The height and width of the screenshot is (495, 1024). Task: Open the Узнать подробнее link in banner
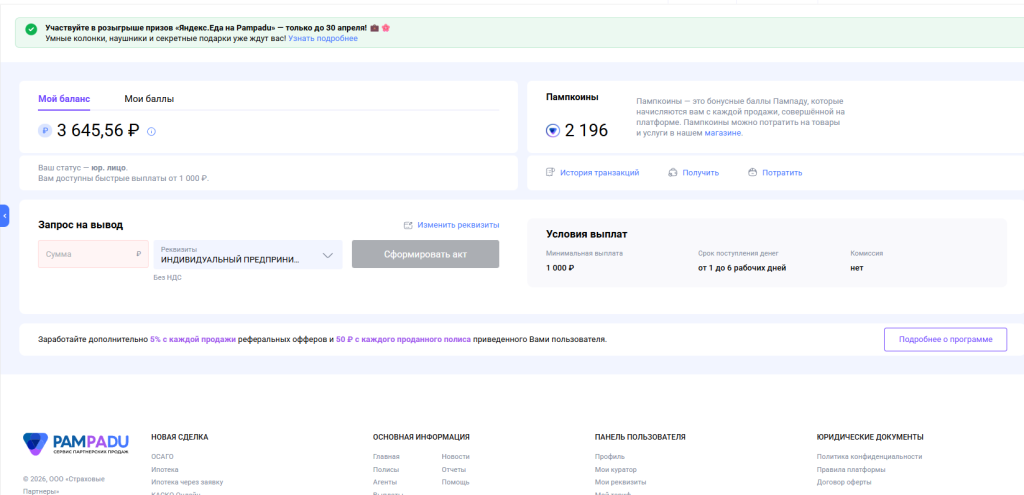(x=323, y=39)
